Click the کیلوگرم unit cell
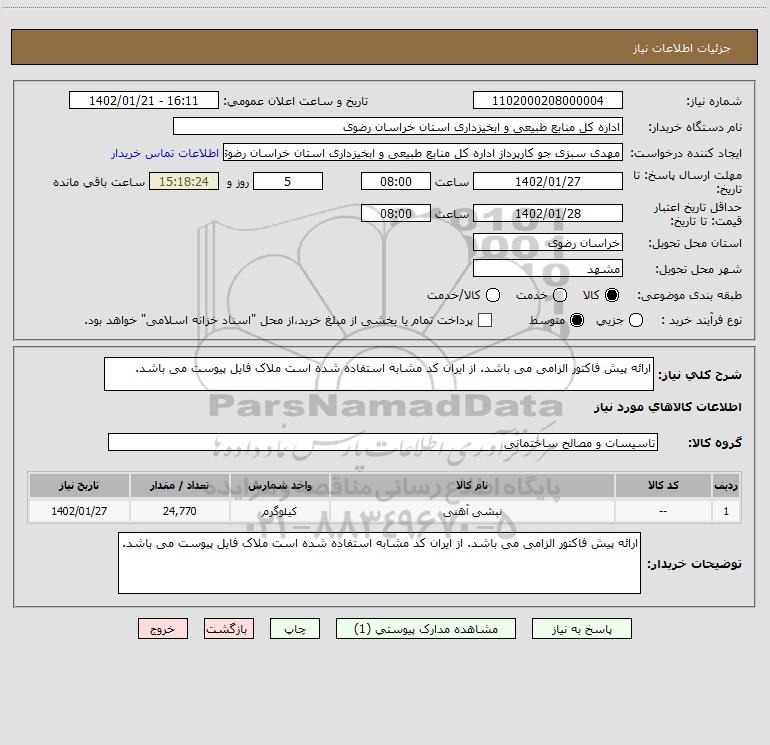Viewport: 770px width, 745px height. [279, 511]
